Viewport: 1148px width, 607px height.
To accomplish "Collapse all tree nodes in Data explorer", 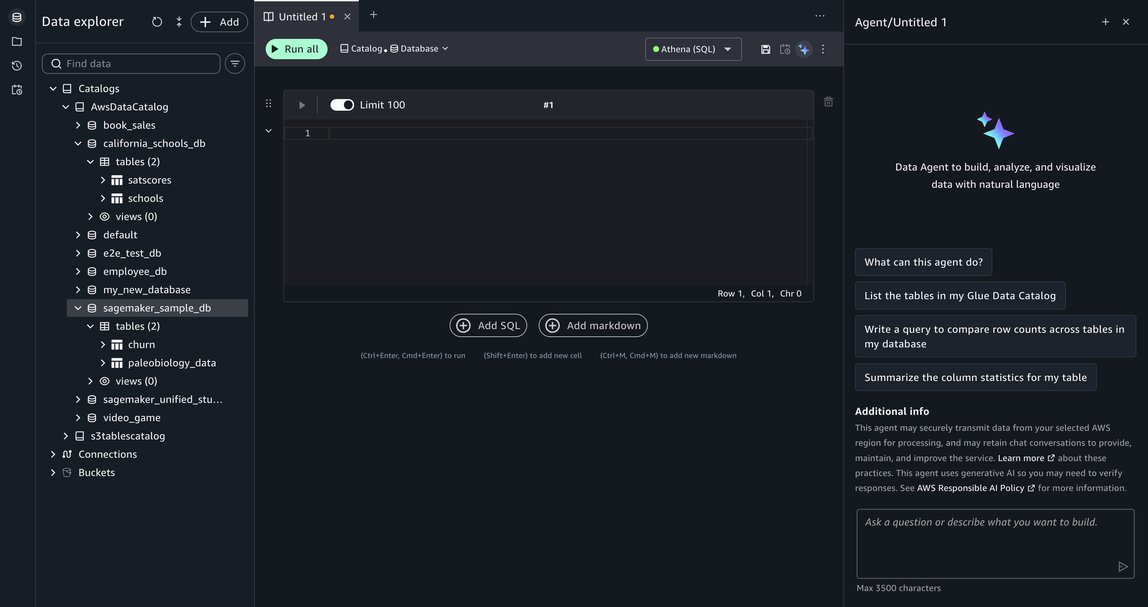I will 179,22.
